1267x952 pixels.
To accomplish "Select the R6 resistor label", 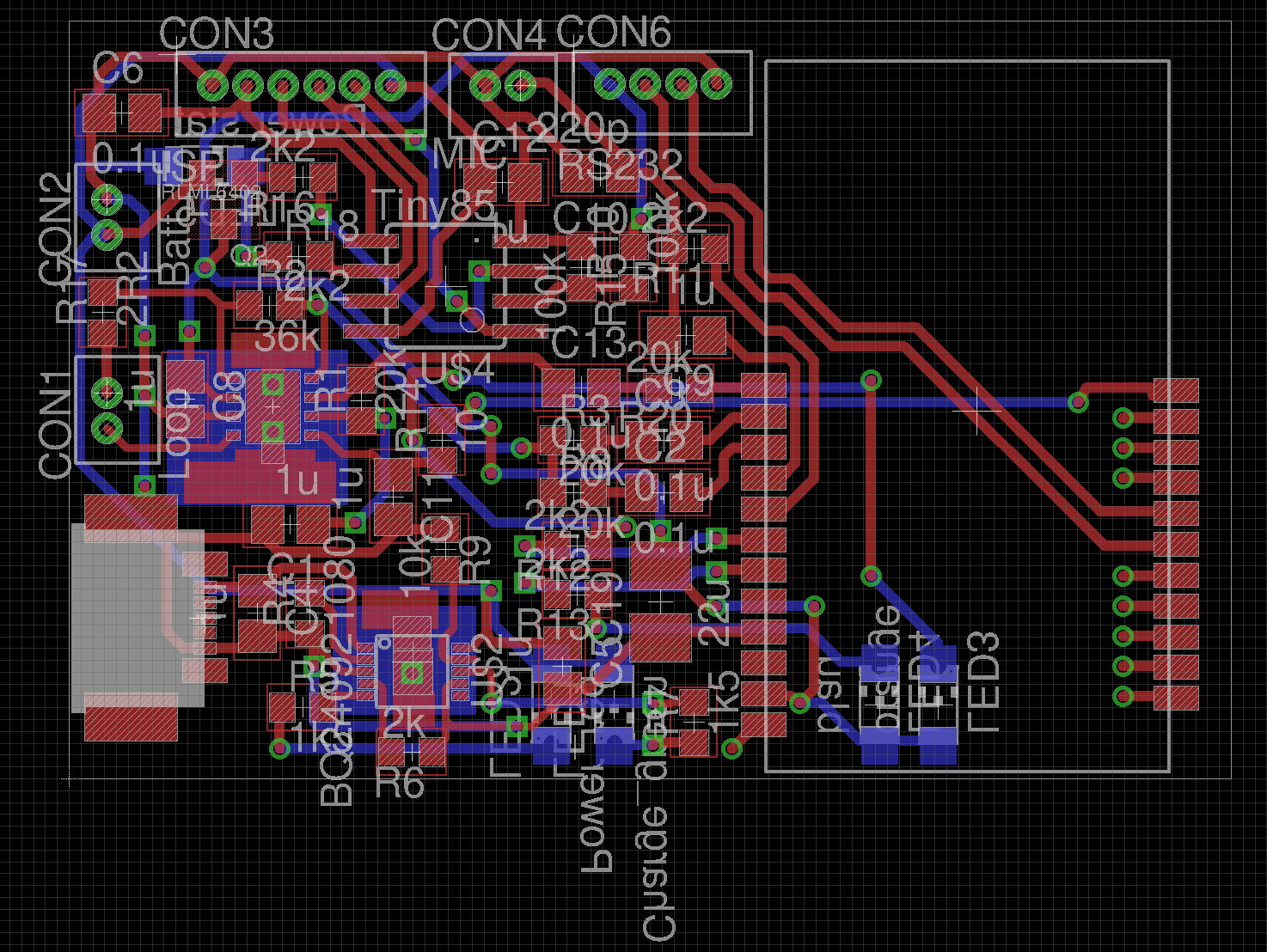I will (401, 784).
